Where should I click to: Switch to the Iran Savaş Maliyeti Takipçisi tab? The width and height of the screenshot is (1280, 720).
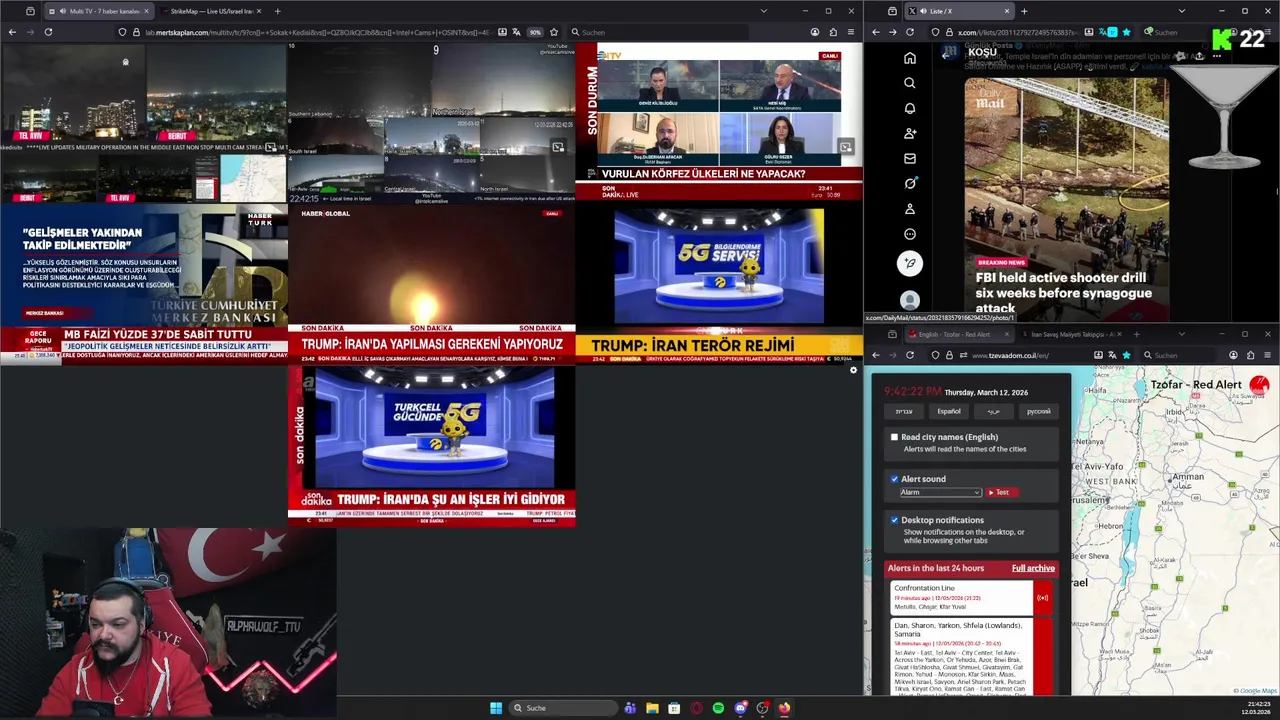pyautogui.click(x=1070, y=334)
